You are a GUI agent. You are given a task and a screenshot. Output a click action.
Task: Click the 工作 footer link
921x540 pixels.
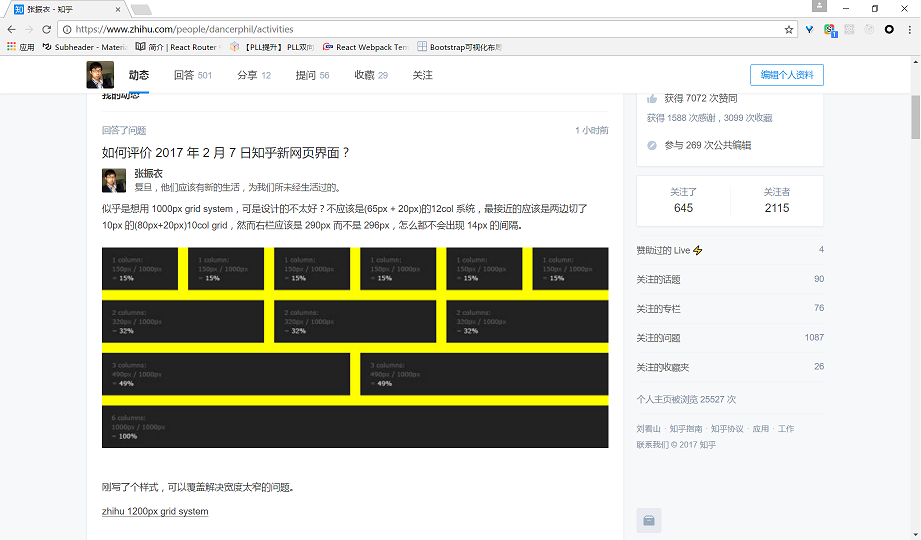point(786,429)
